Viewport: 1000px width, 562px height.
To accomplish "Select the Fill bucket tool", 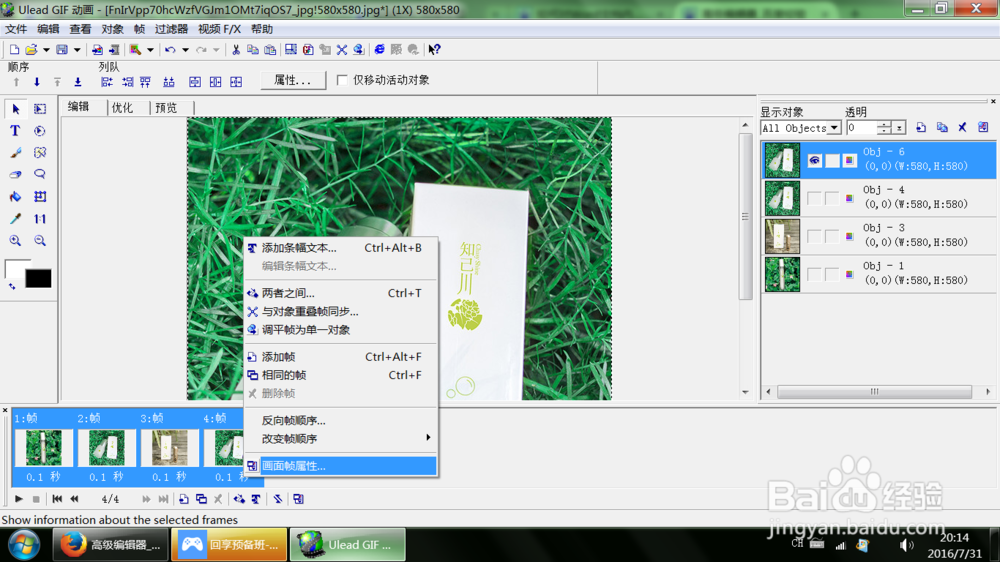I will pos(15,196).
